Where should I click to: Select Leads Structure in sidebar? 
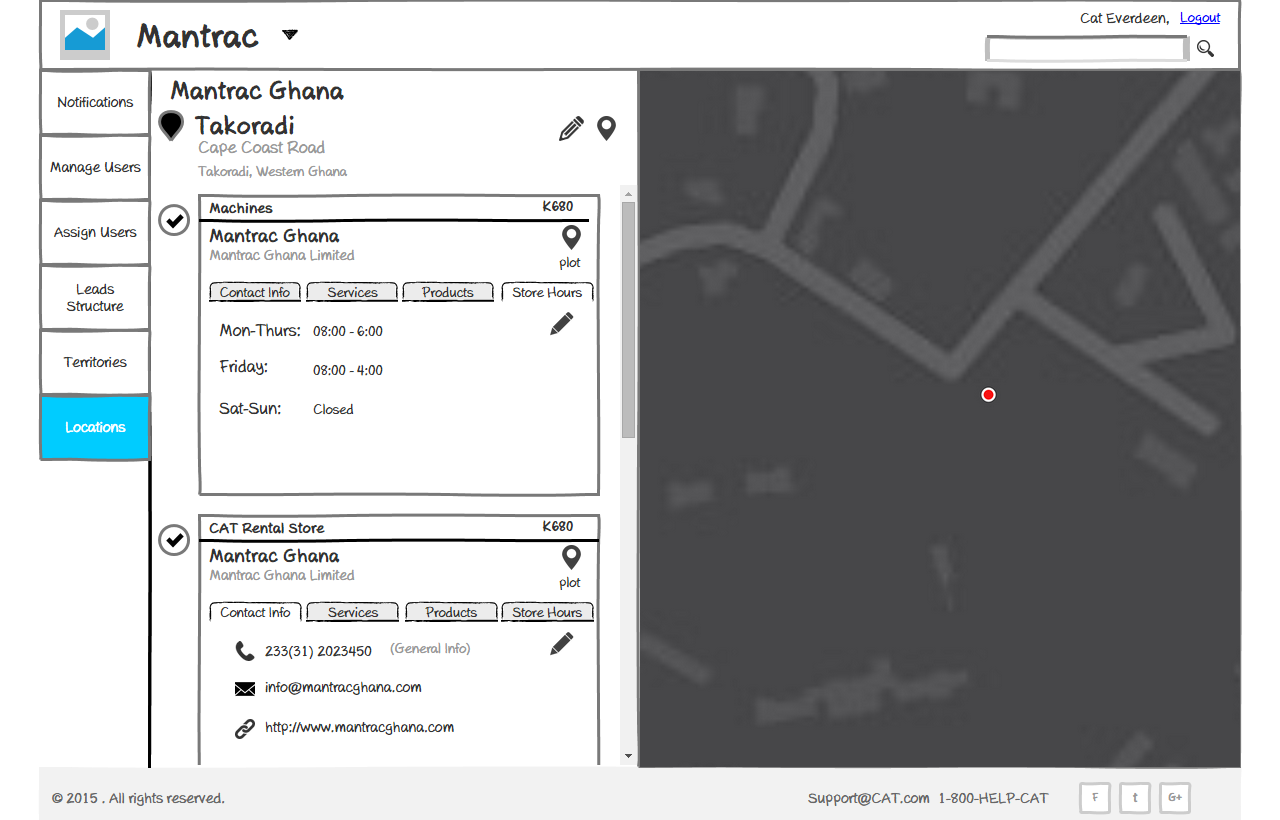click(95, 297)
